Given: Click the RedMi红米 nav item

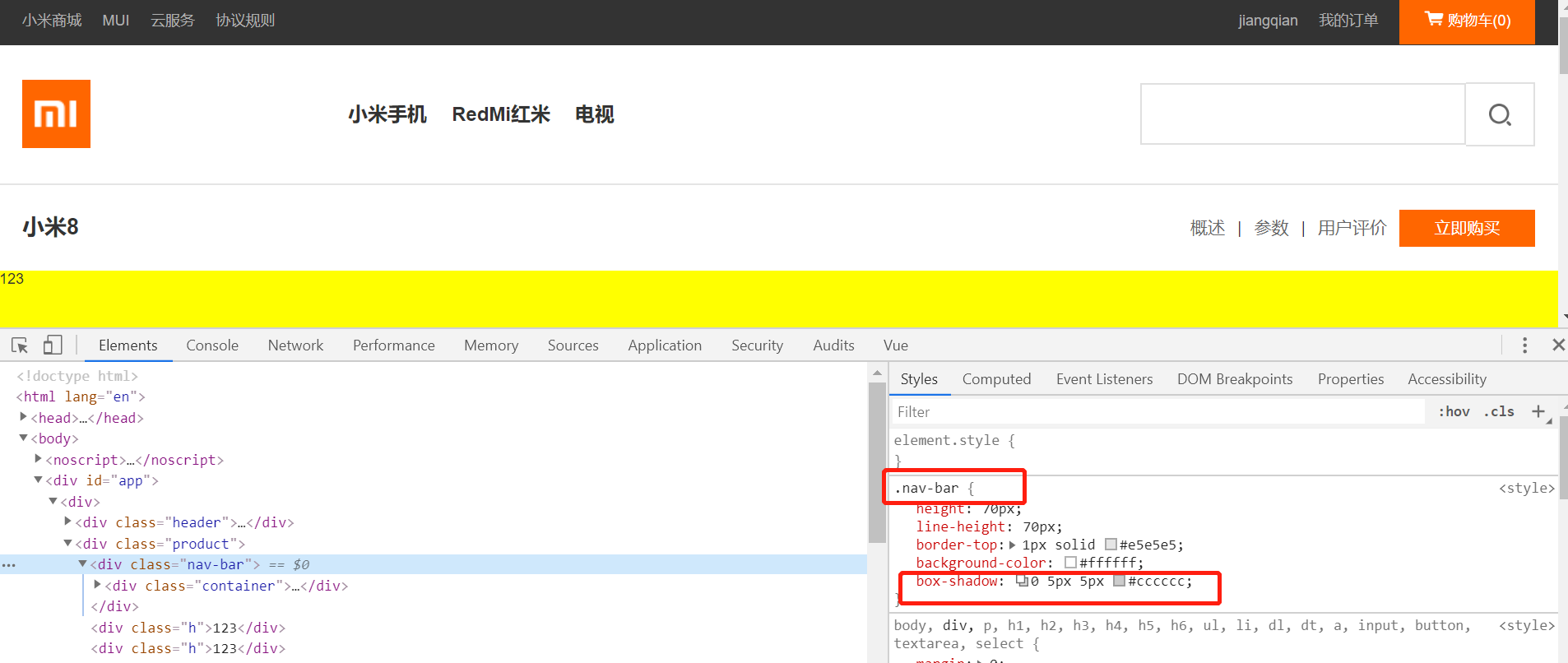Looking at the screenshot, I should 501,114.
